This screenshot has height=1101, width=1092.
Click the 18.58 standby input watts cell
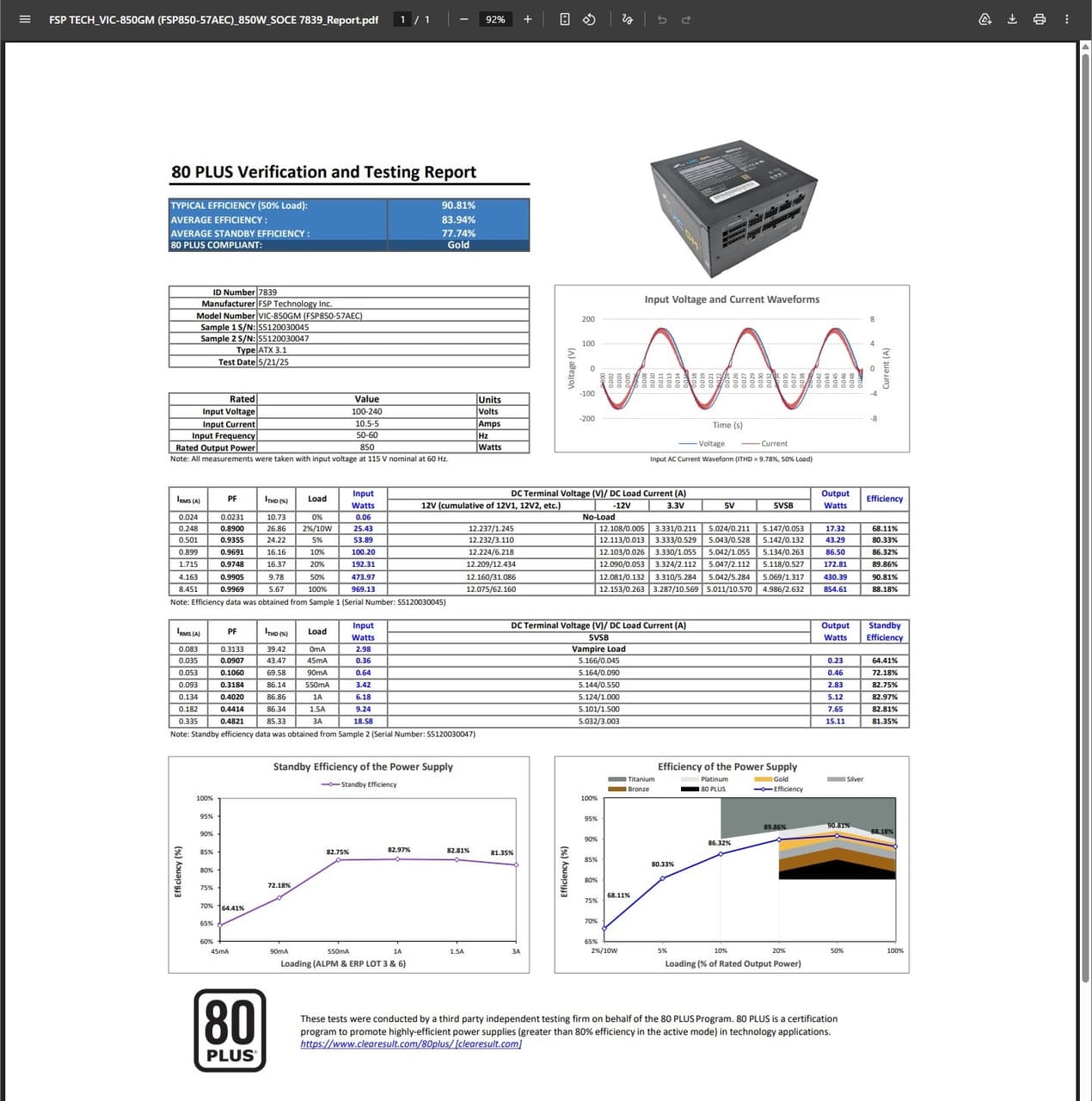coord(363,722)
